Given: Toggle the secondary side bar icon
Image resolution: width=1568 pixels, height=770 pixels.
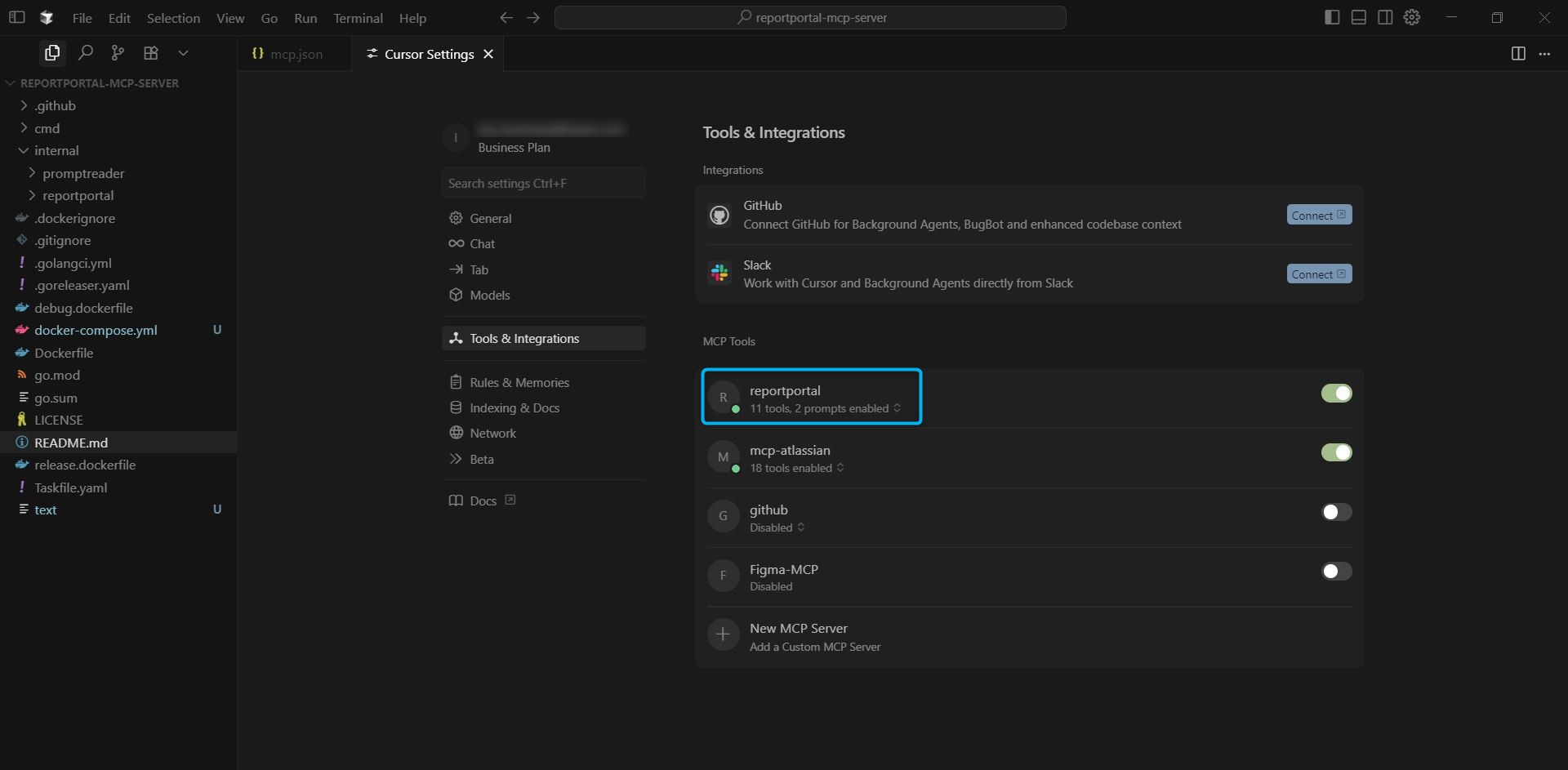Looking at the screenshot, I should (1386, 16).
